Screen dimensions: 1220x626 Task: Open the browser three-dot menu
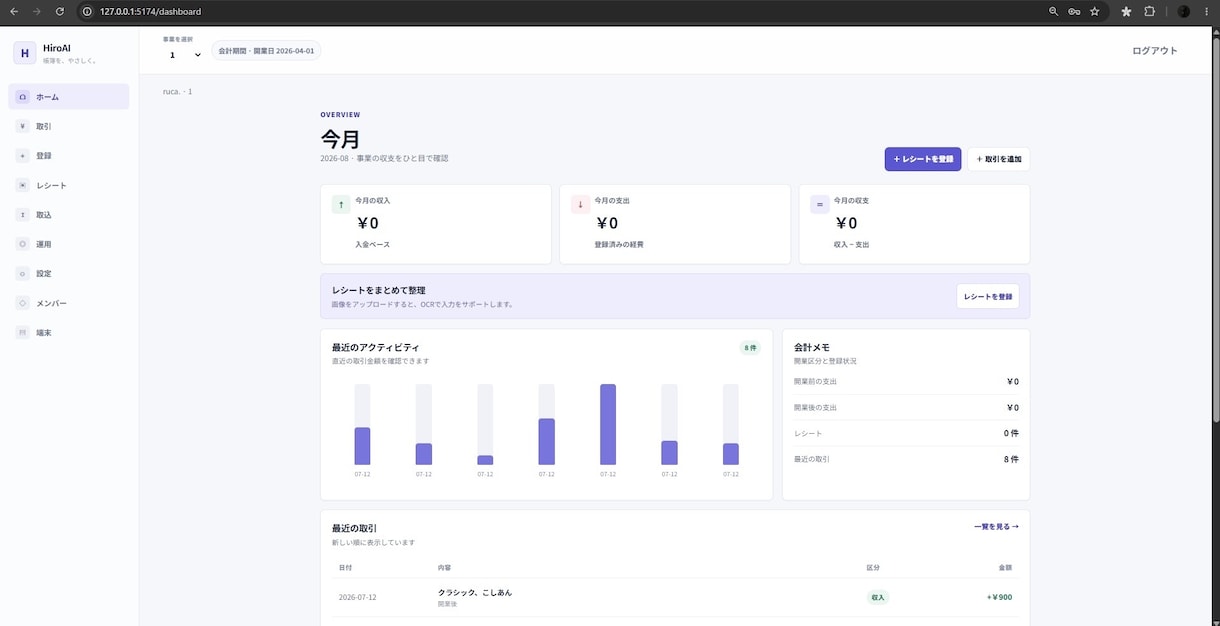point(1206,11)
